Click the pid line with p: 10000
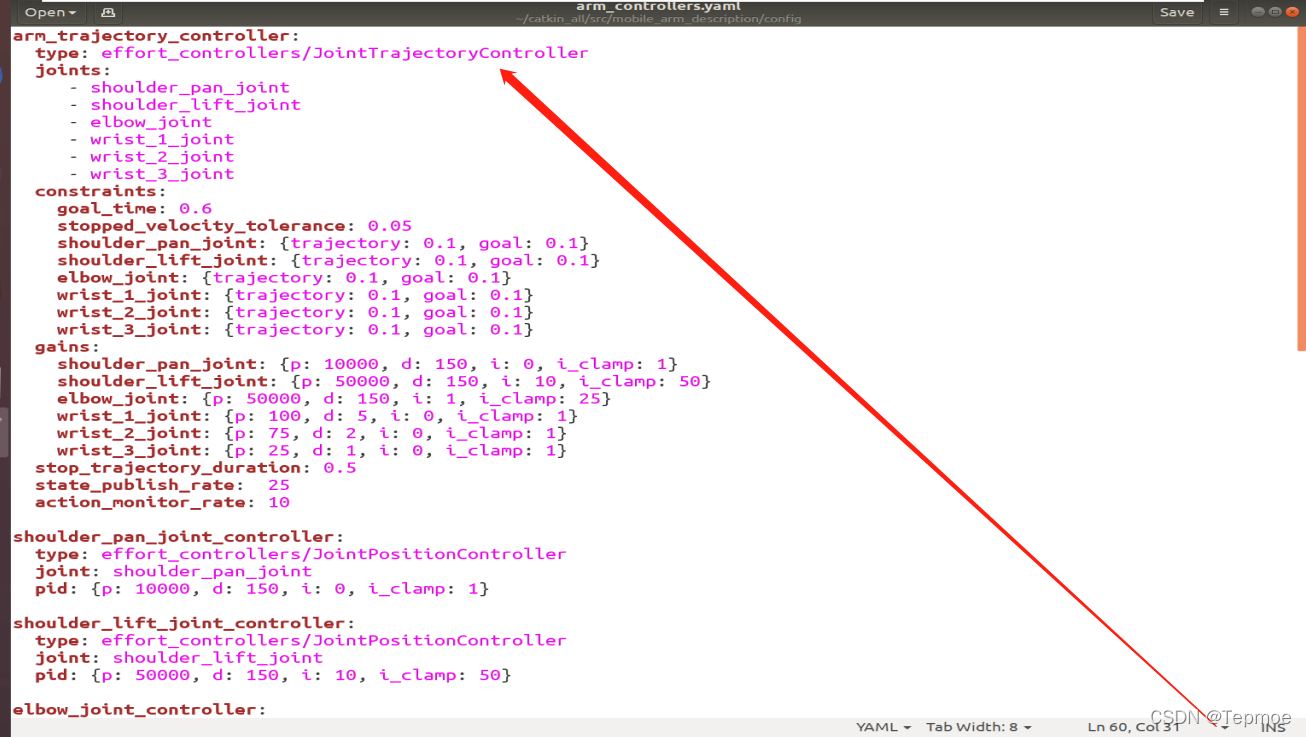This screenshot has width=1306, height=737. 262,589
